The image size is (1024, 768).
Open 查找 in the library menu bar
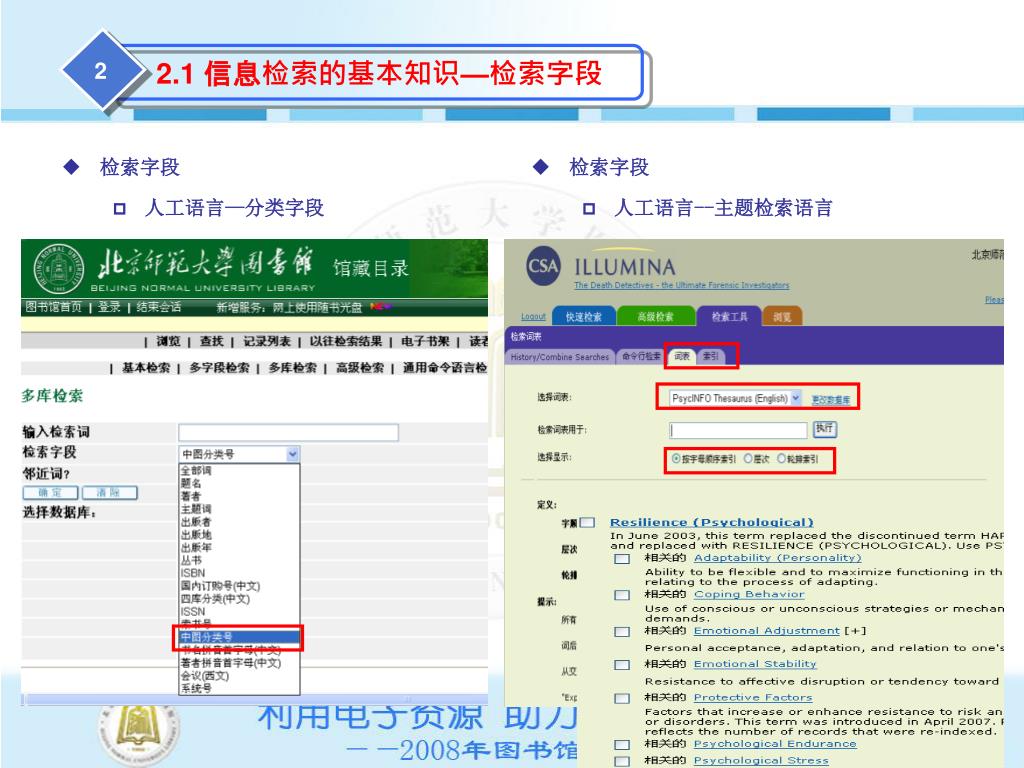click(212, 341)
